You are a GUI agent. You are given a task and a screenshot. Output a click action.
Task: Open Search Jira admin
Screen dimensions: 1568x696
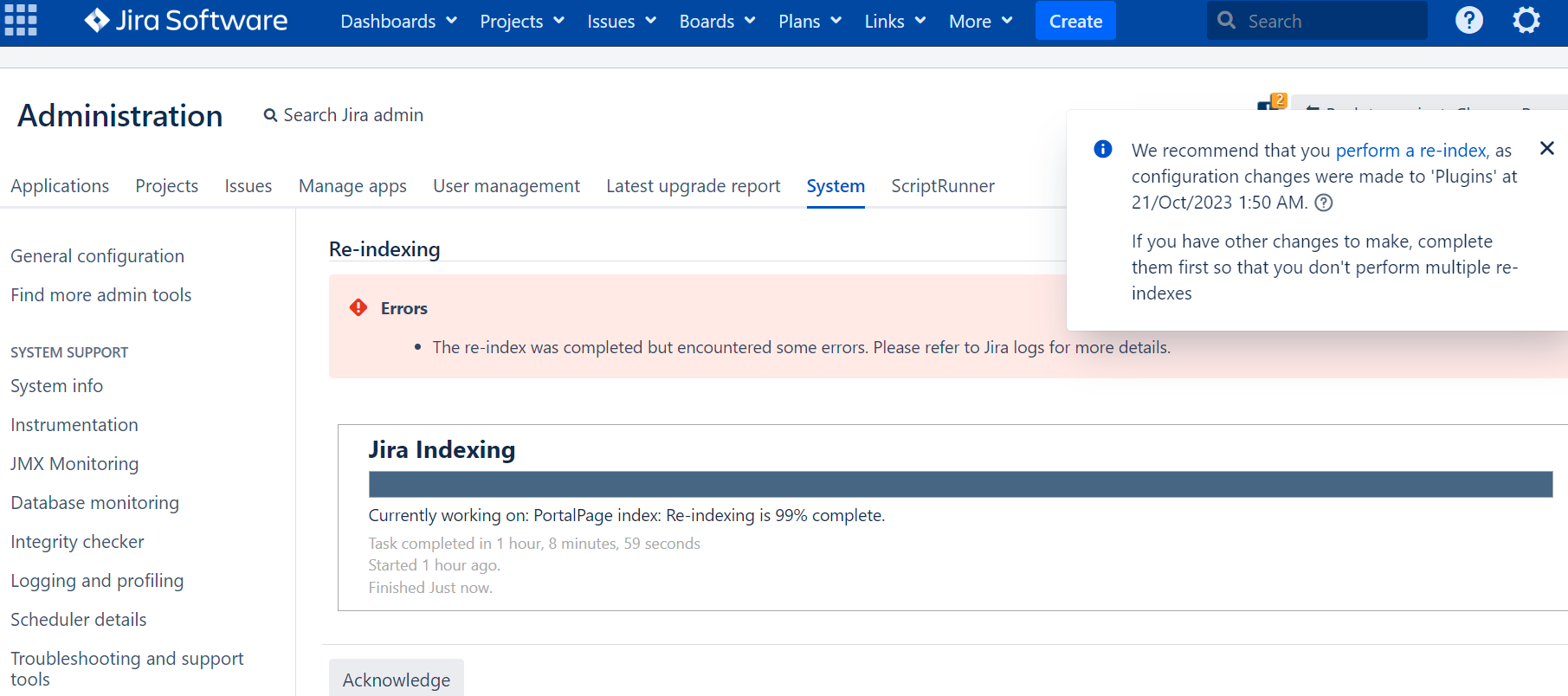point(344,115)
